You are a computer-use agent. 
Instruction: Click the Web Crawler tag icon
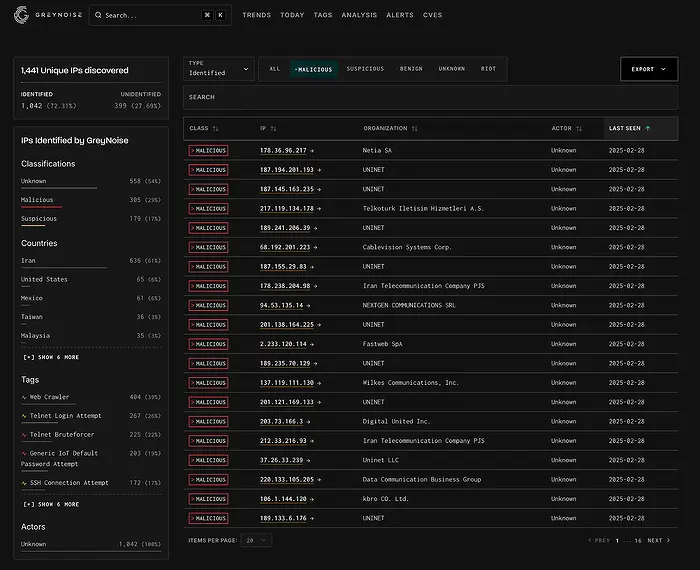pos(25,397)
